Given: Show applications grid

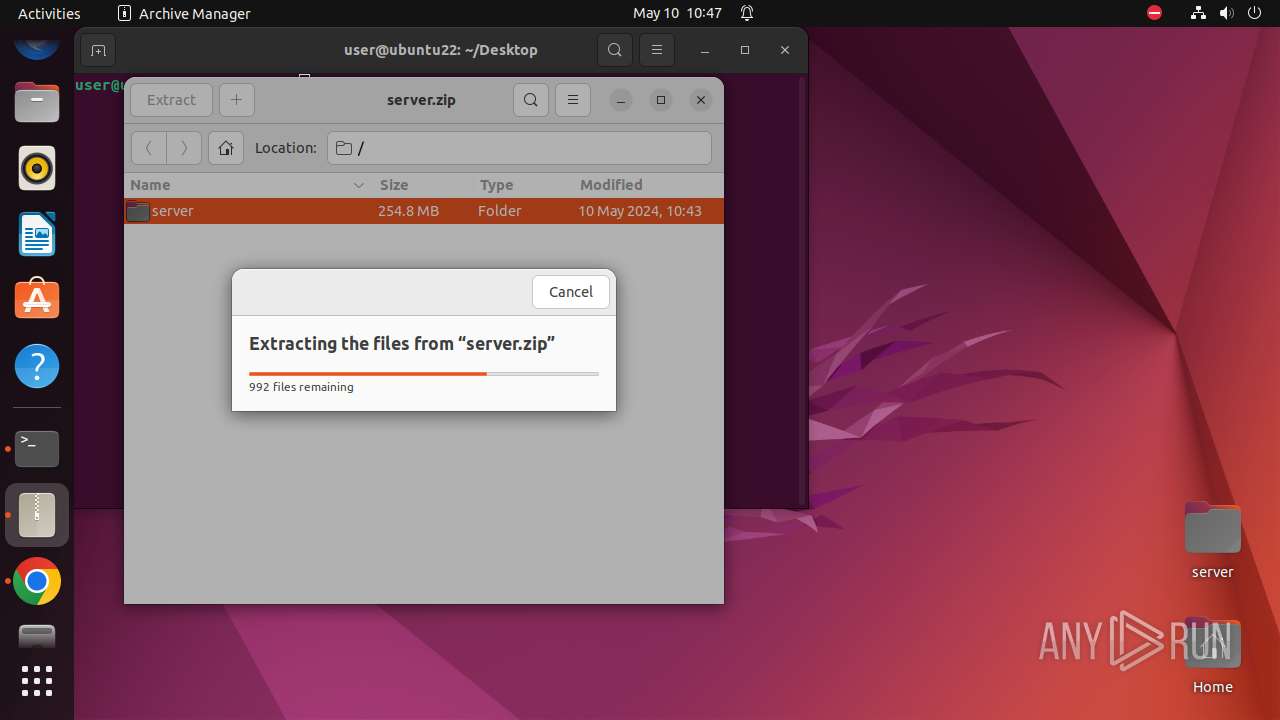Looking at the screenshot, I should point(37,681).
